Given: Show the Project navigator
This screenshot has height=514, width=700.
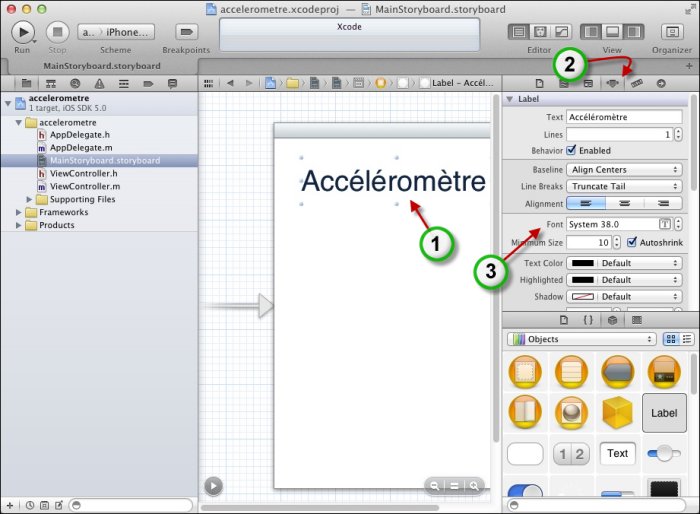Looking at the screenshot, I should point(26,83).
